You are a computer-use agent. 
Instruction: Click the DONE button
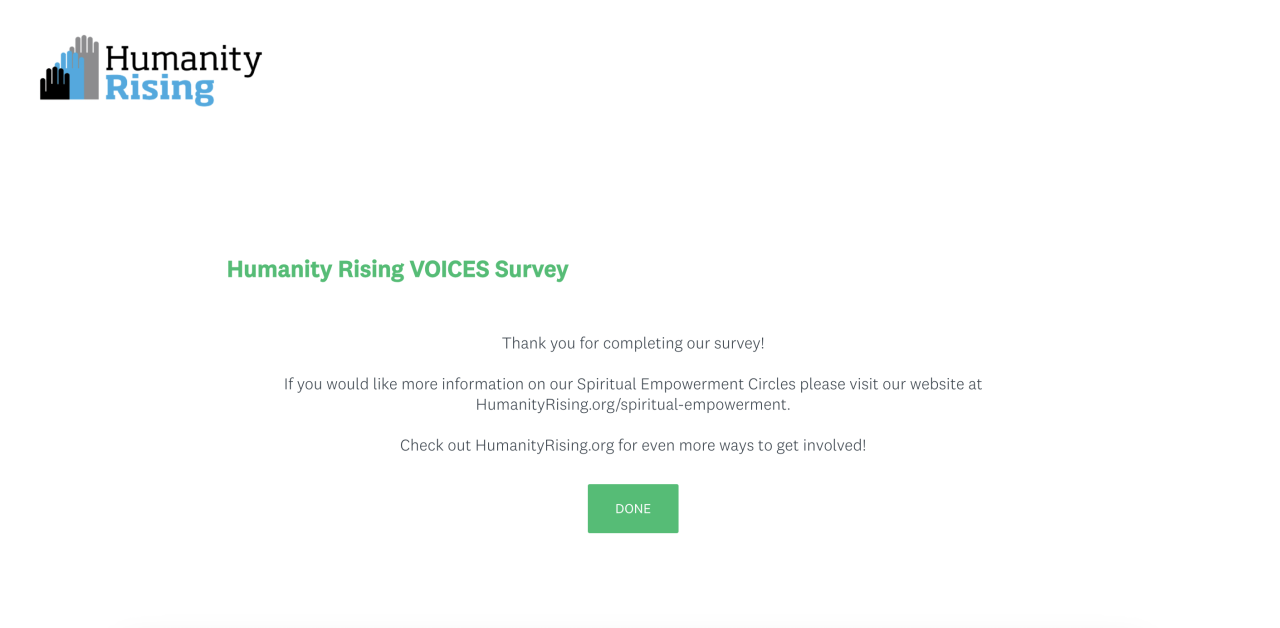click(632, 508)
